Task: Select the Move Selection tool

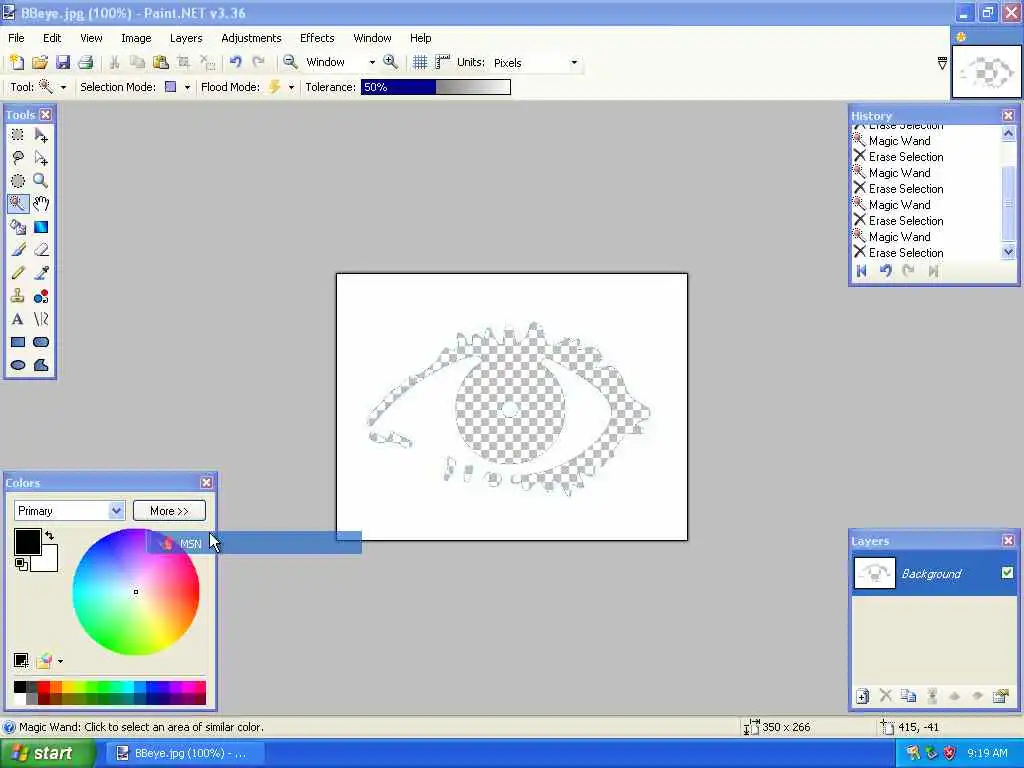Action: coord(41,158)
